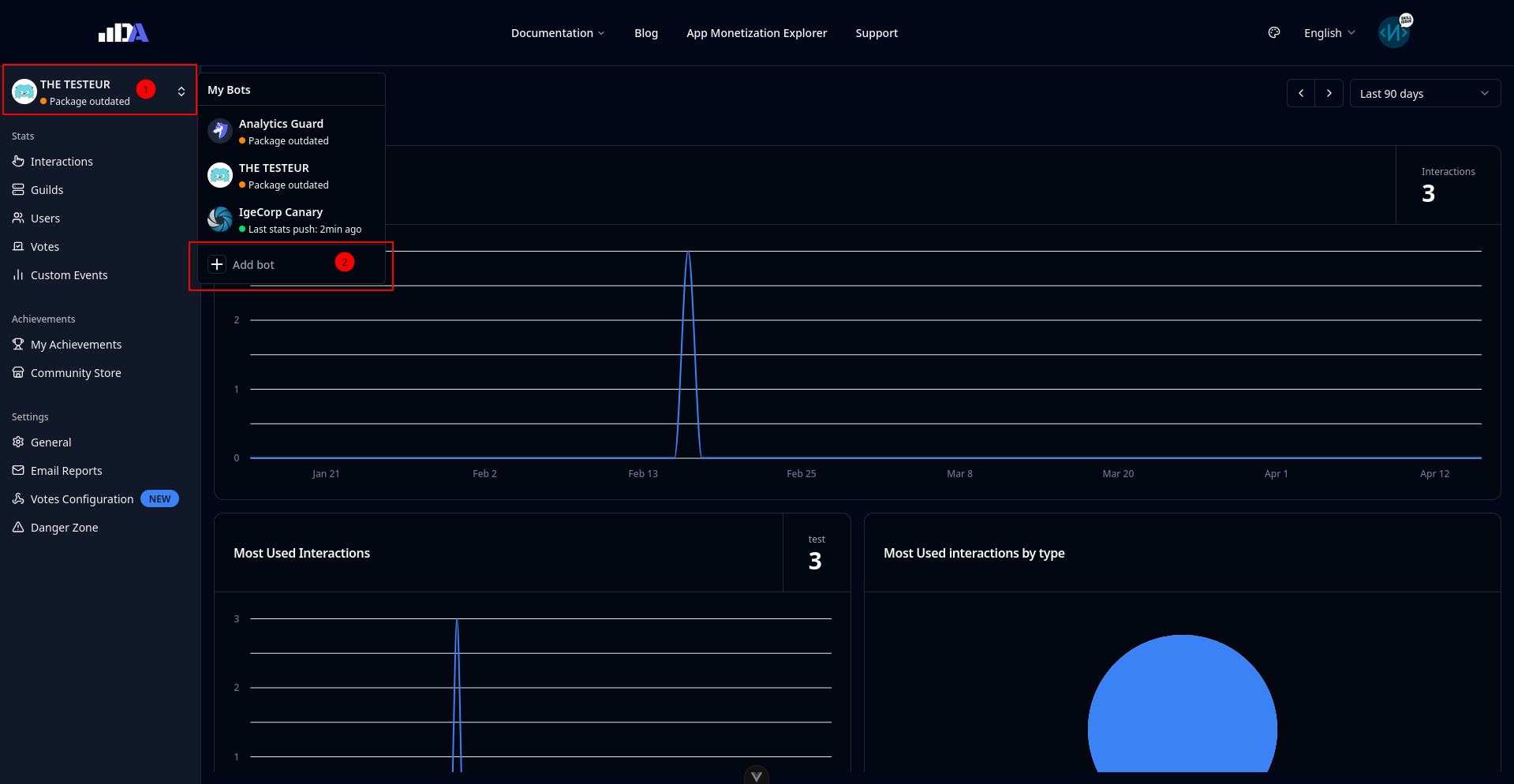The width and height of the screenshot is (1514, 784).
Task: Go to next date period
Action: pos(1329,93)
